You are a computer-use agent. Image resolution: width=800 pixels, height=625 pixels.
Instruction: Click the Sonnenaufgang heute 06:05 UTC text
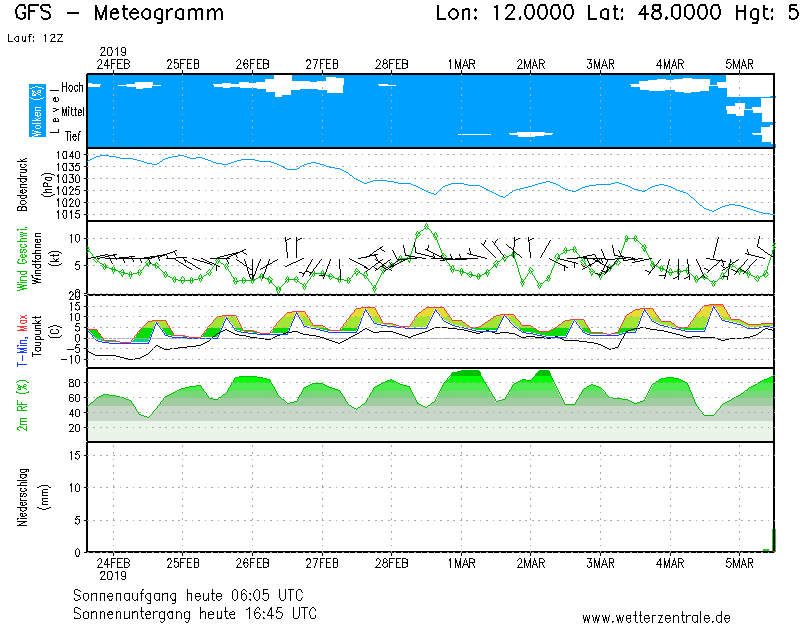click(x=195, y=595)
